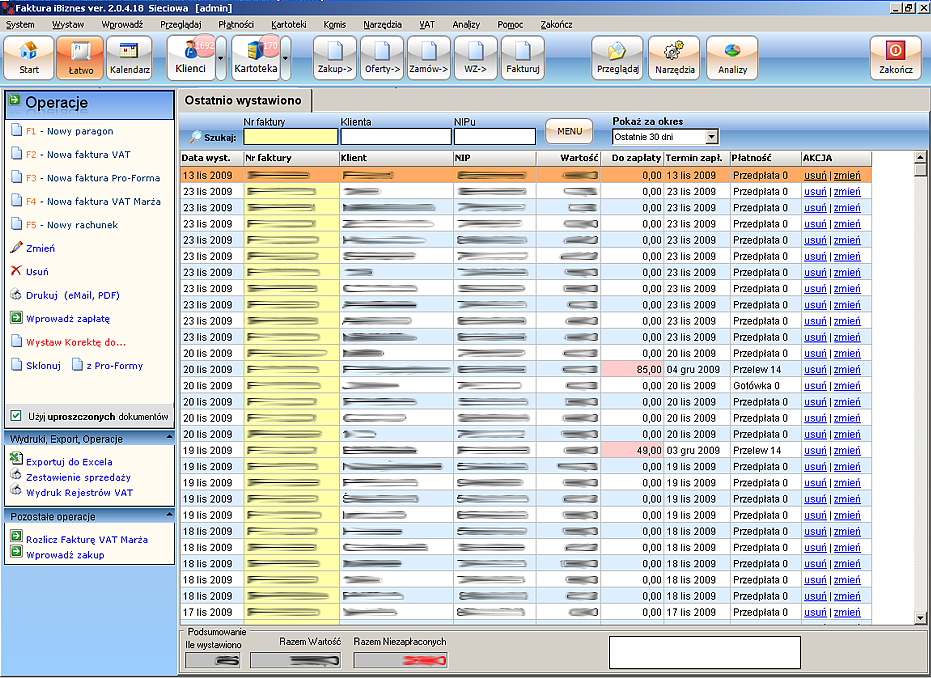Viewport: 931px width, 678px height.
Task: Click the table scrollbar down arrow
Action: [920, 618]
